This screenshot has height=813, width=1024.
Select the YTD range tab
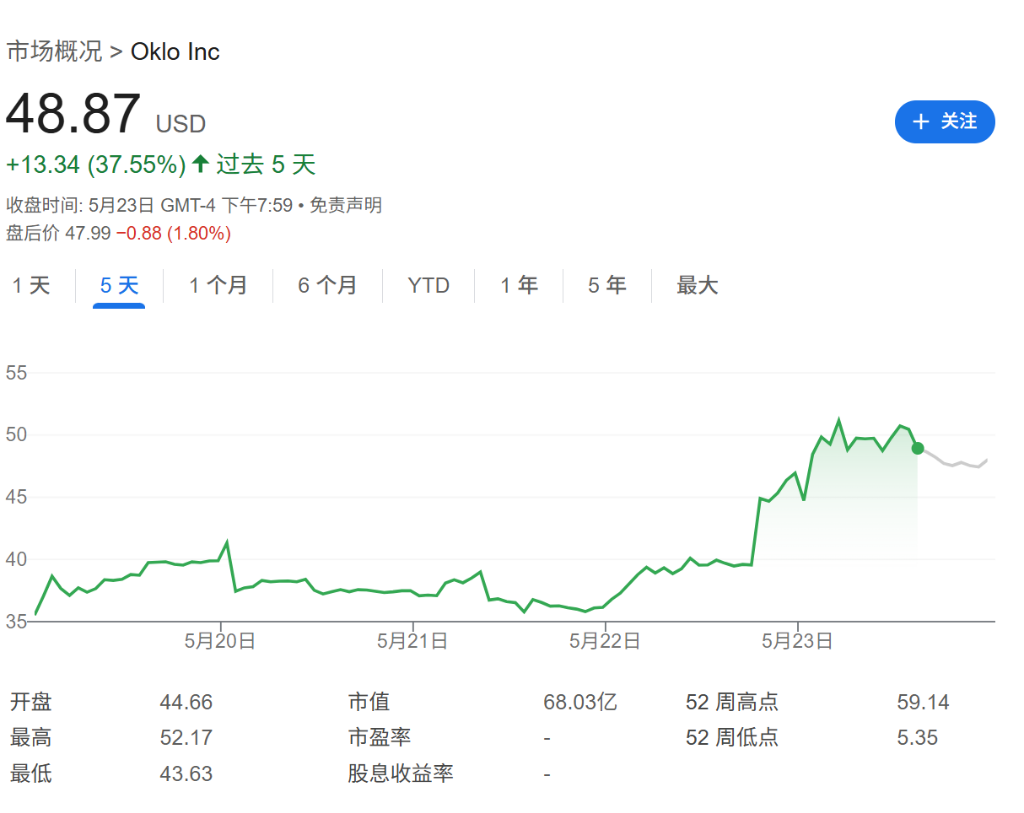[x=428, y=286]
